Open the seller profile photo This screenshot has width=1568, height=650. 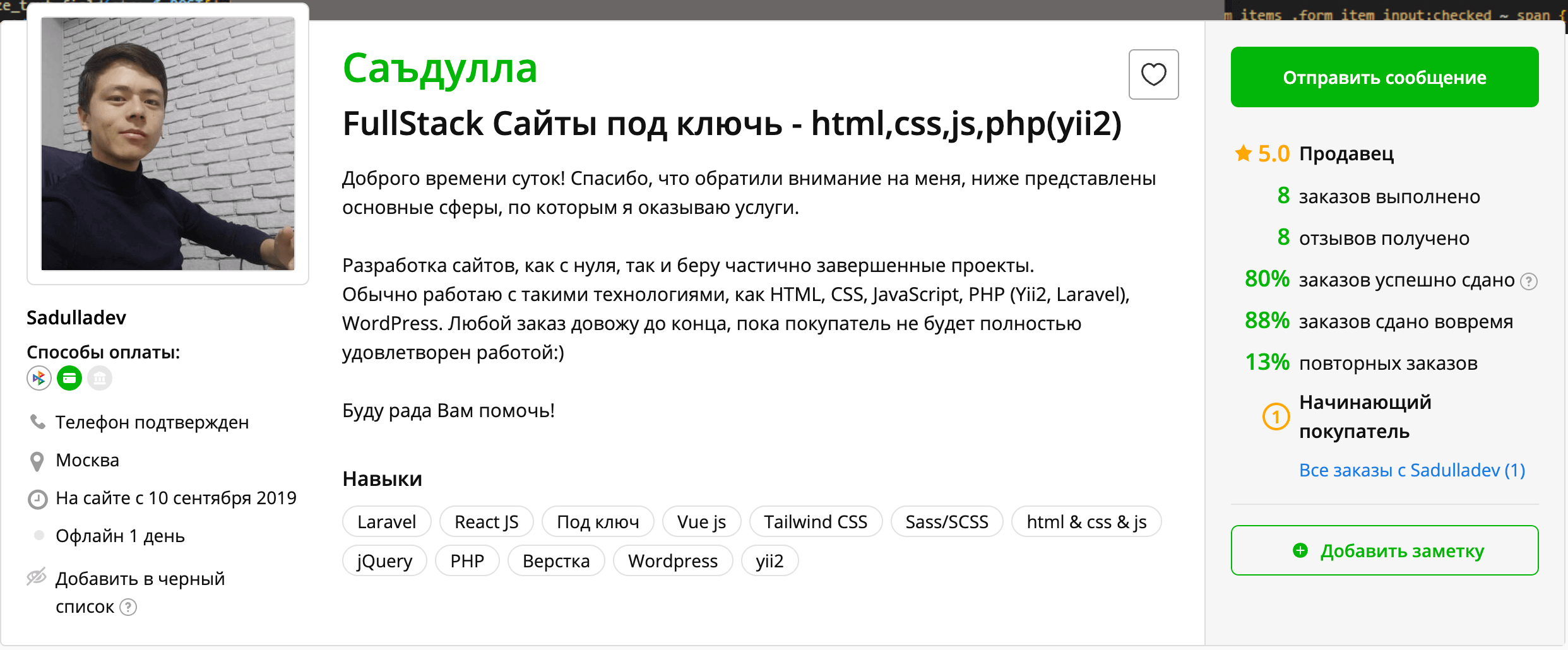(x=168, y=144)
